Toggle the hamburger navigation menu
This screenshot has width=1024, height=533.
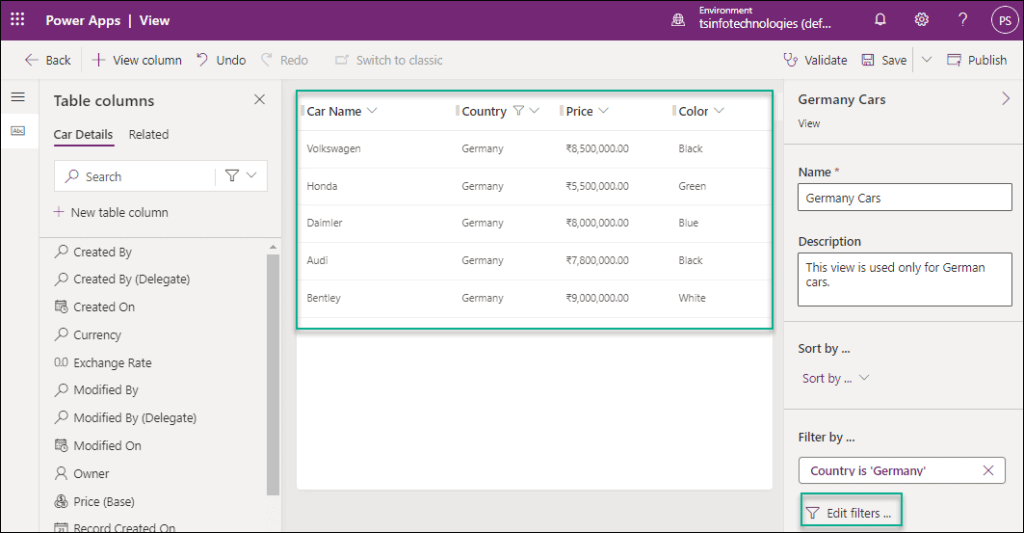(x=18, y=97)
